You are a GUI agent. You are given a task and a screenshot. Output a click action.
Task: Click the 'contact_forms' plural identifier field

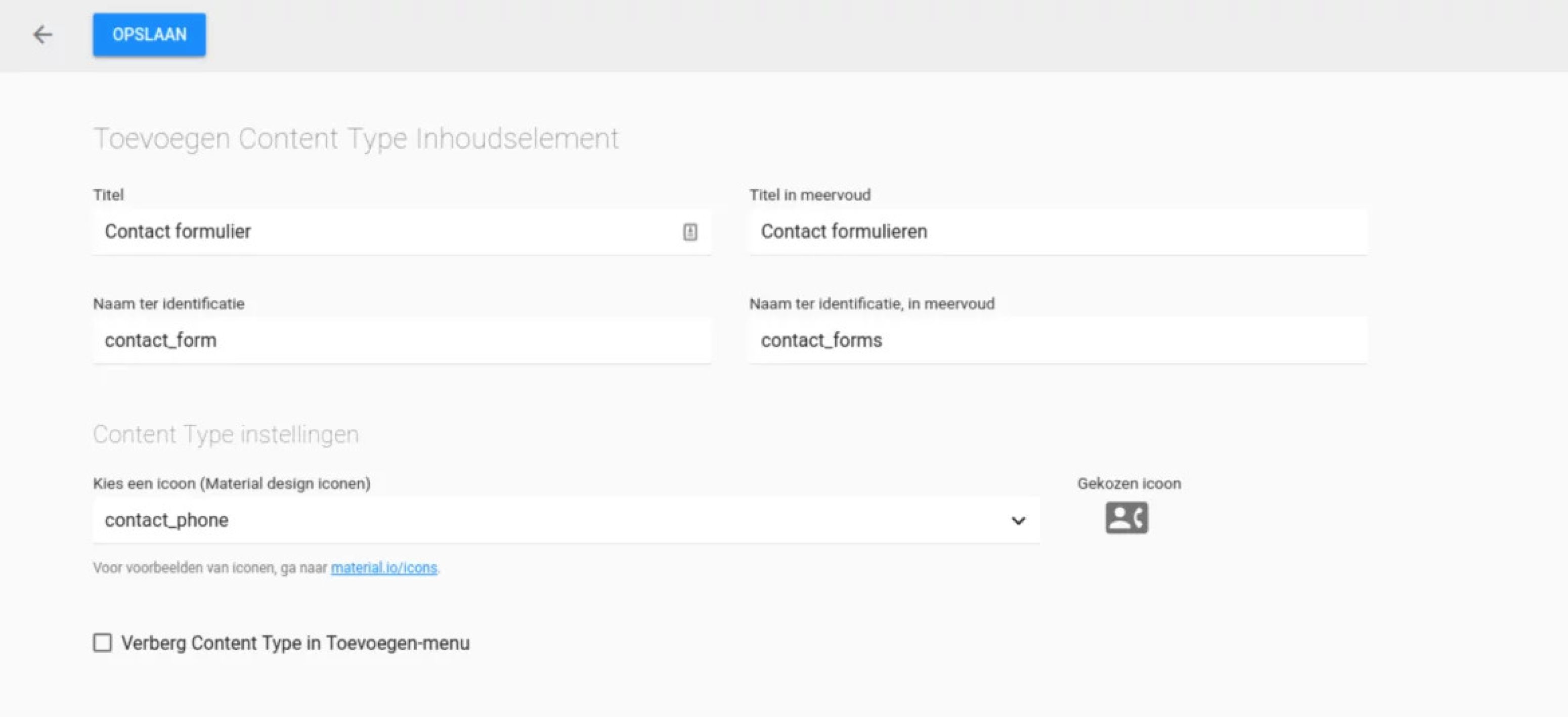pyautogui.click(x=1058, y=340)
